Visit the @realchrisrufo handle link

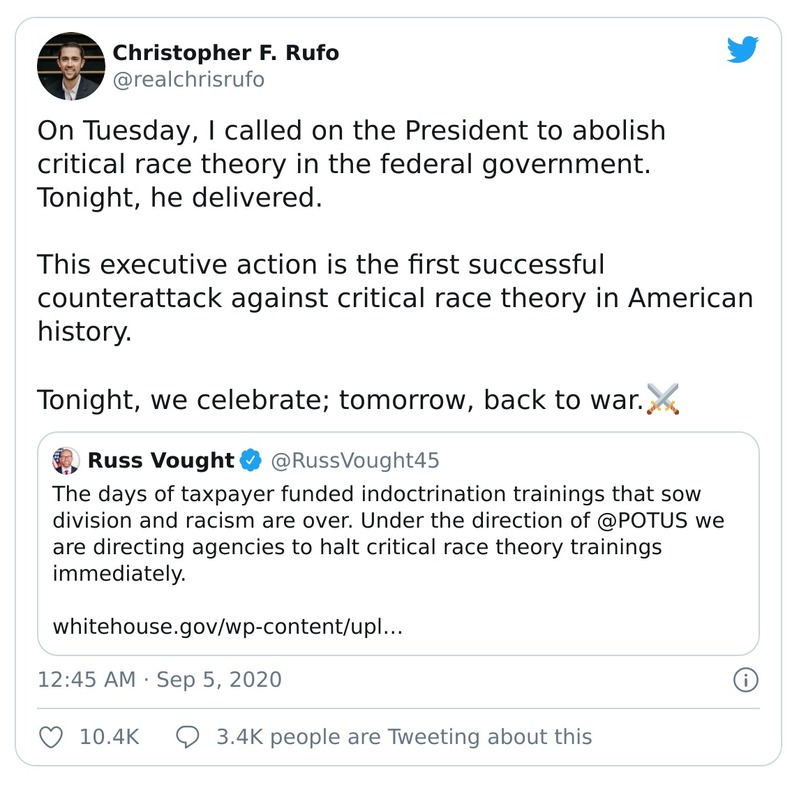(188, 80)
